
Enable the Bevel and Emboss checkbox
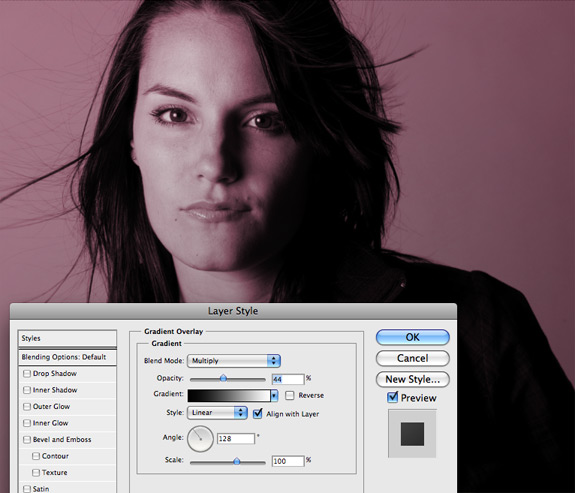click(27, 439)
